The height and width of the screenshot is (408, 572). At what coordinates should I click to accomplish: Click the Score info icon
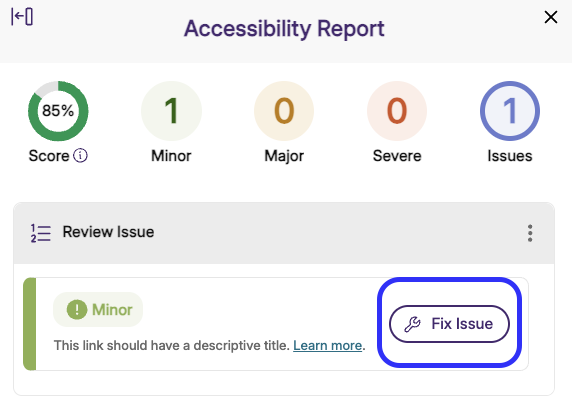pos(80,155)
